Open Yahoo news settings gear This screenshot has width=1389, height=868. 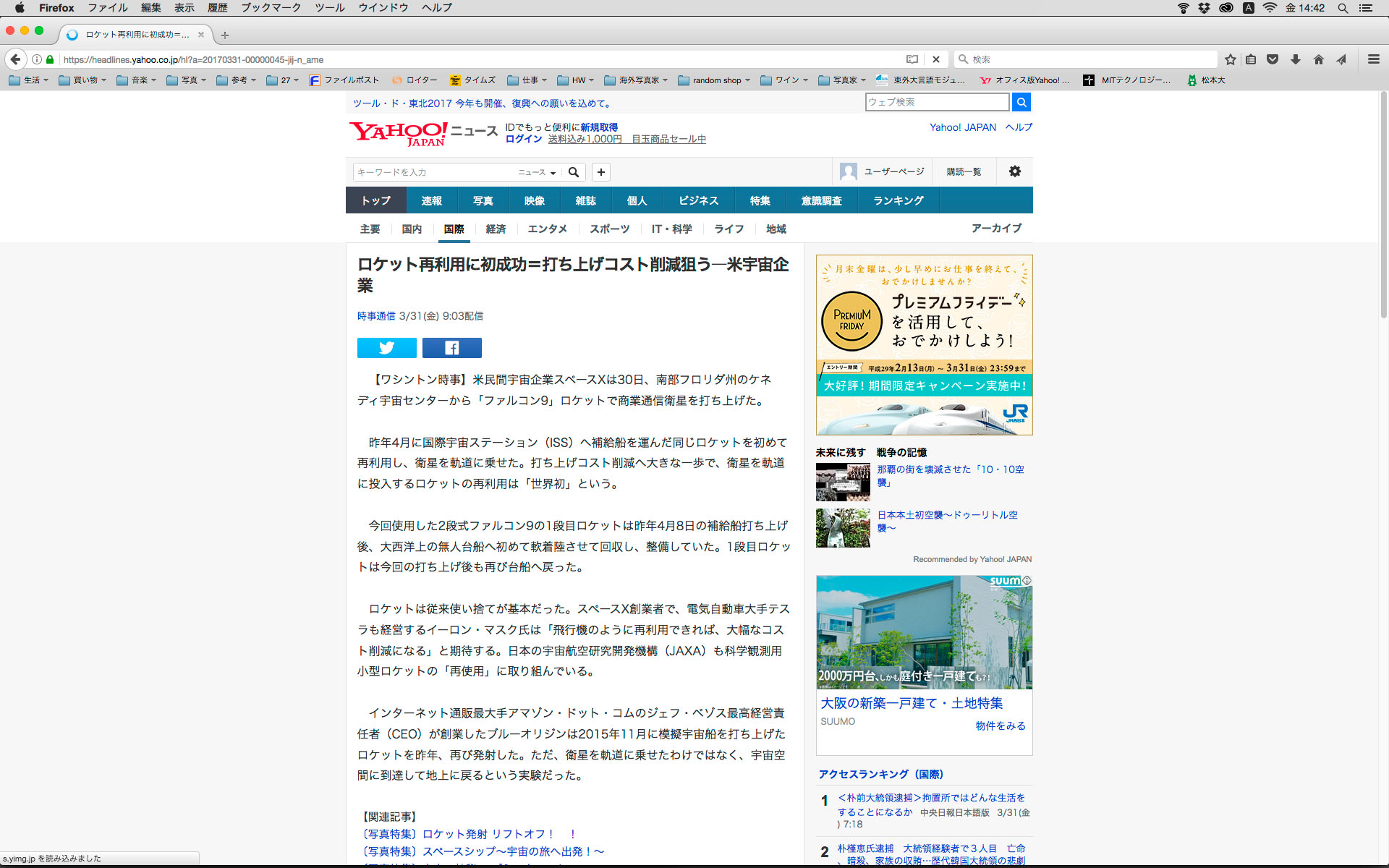point(1014,171)
